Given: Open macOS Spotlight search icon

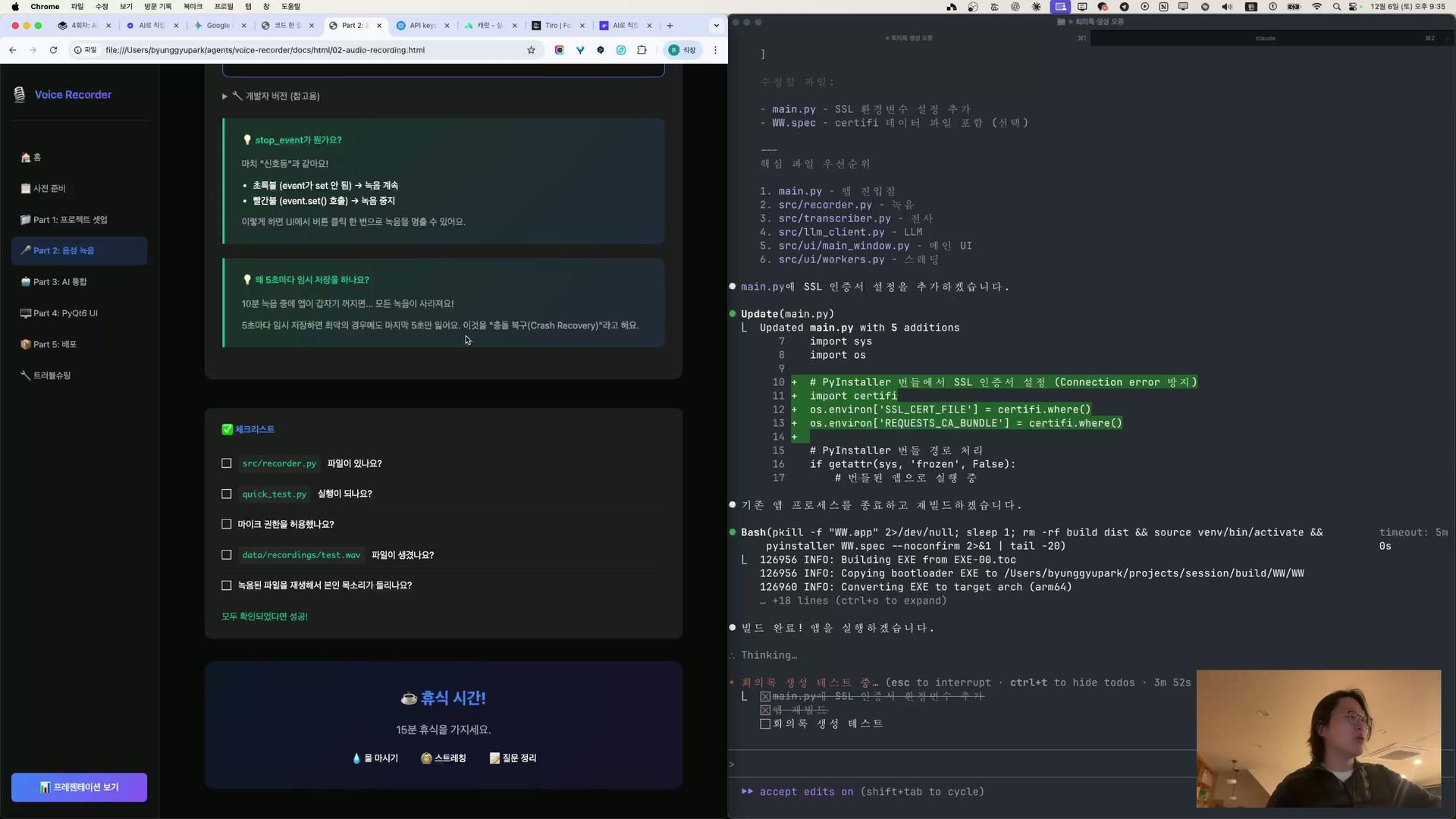Looking at the screenshot, I should tap(1336, 6).
